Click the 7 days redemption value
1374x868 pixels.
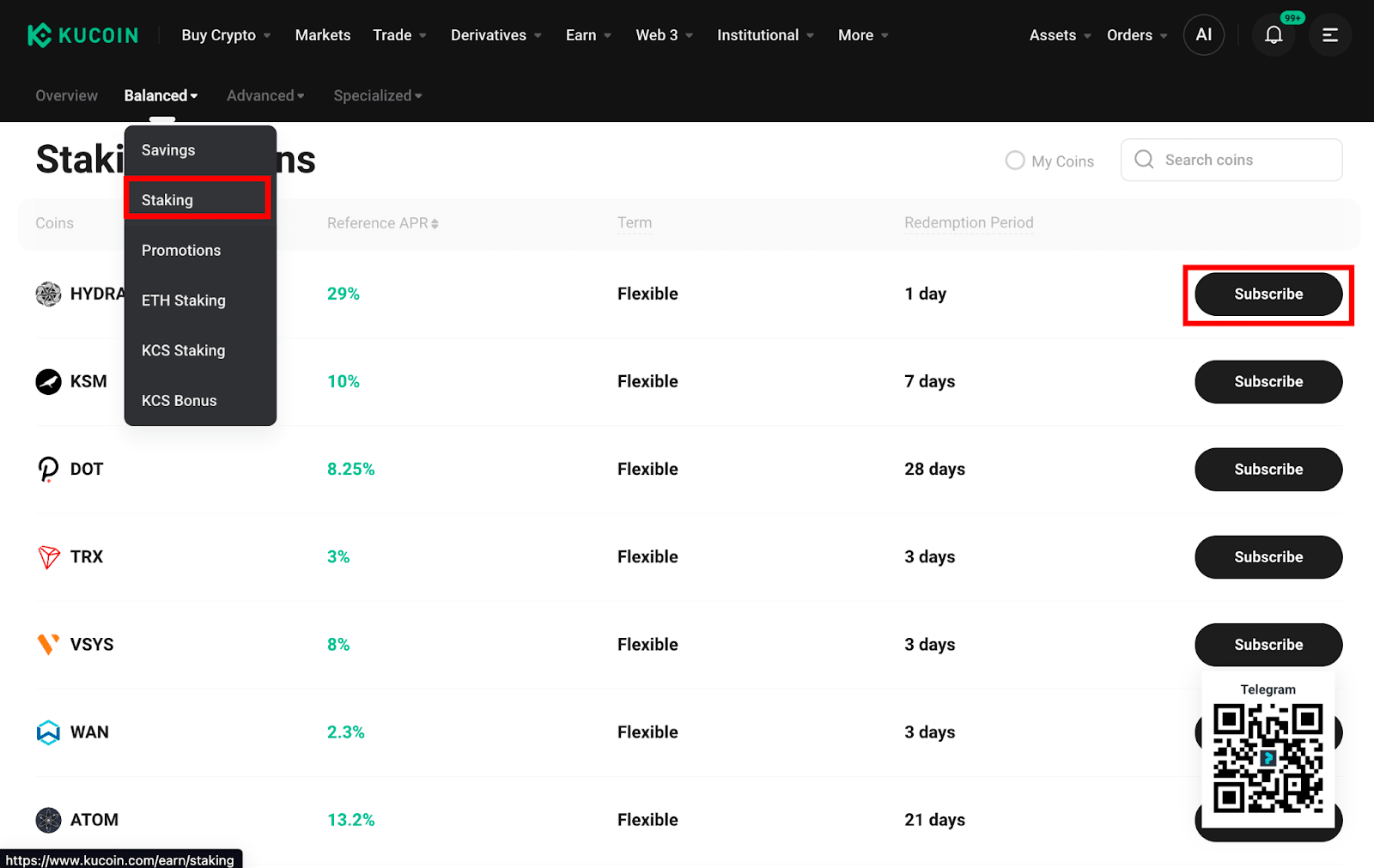(929, 381)
